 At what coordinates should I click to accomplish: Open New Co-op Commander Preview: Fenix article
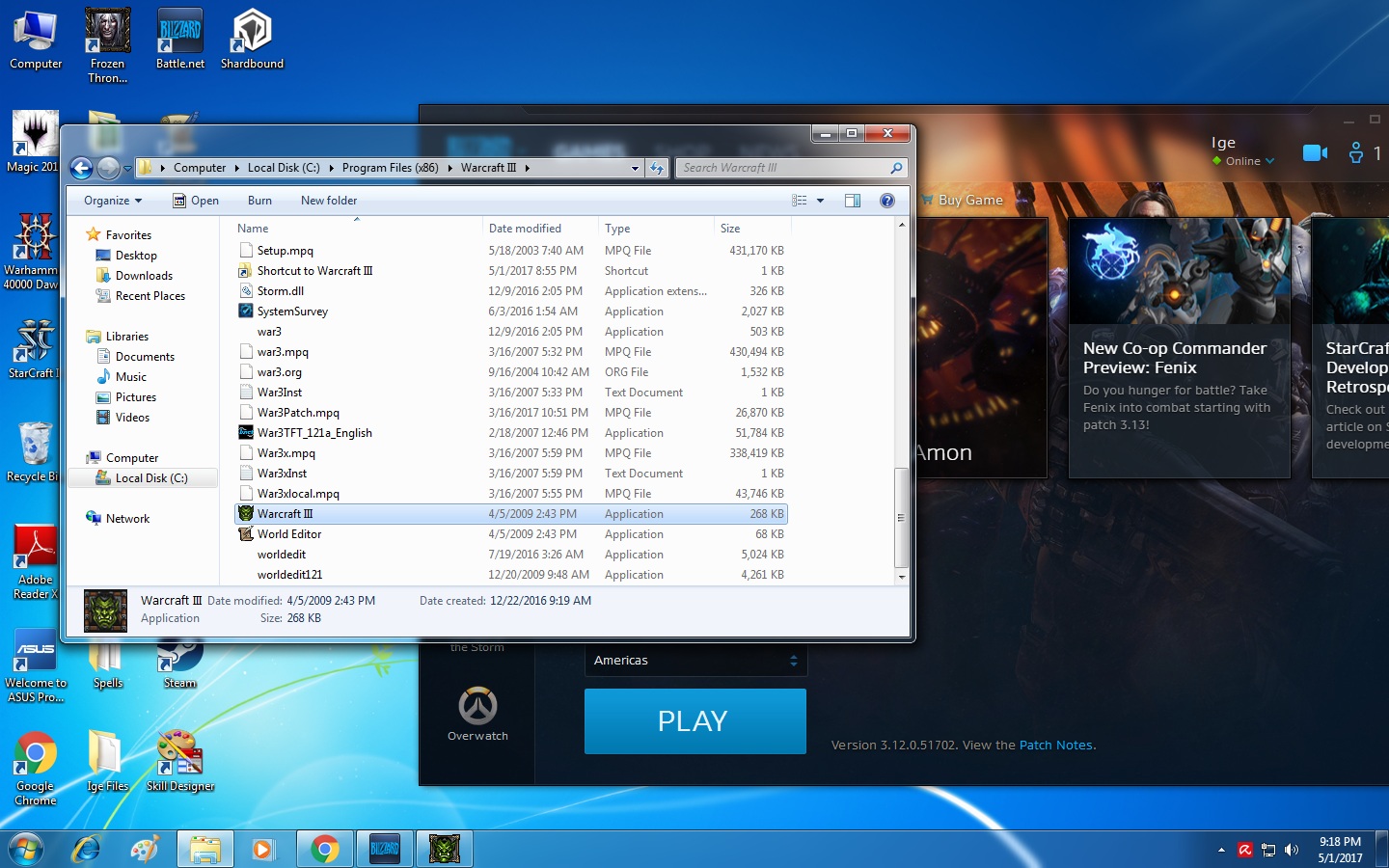tap(1179, 347)
